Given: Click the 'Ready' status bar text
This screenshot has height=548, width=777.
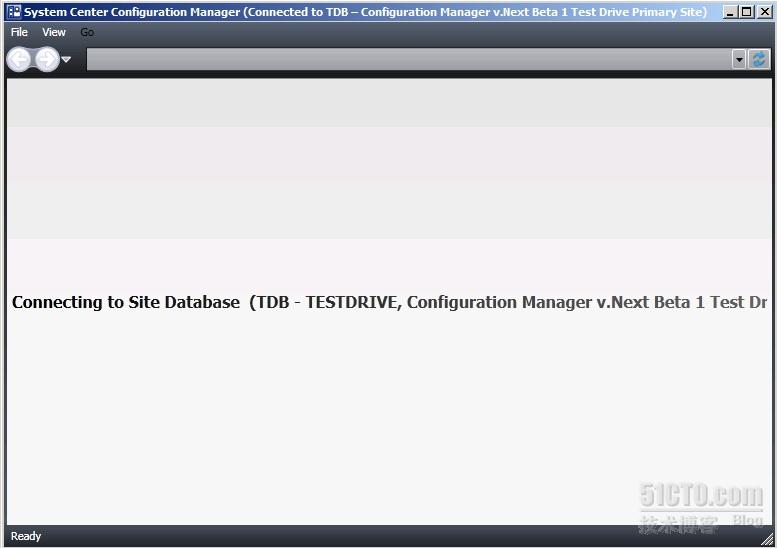Looking at the screenshot, I should point(26,536).
